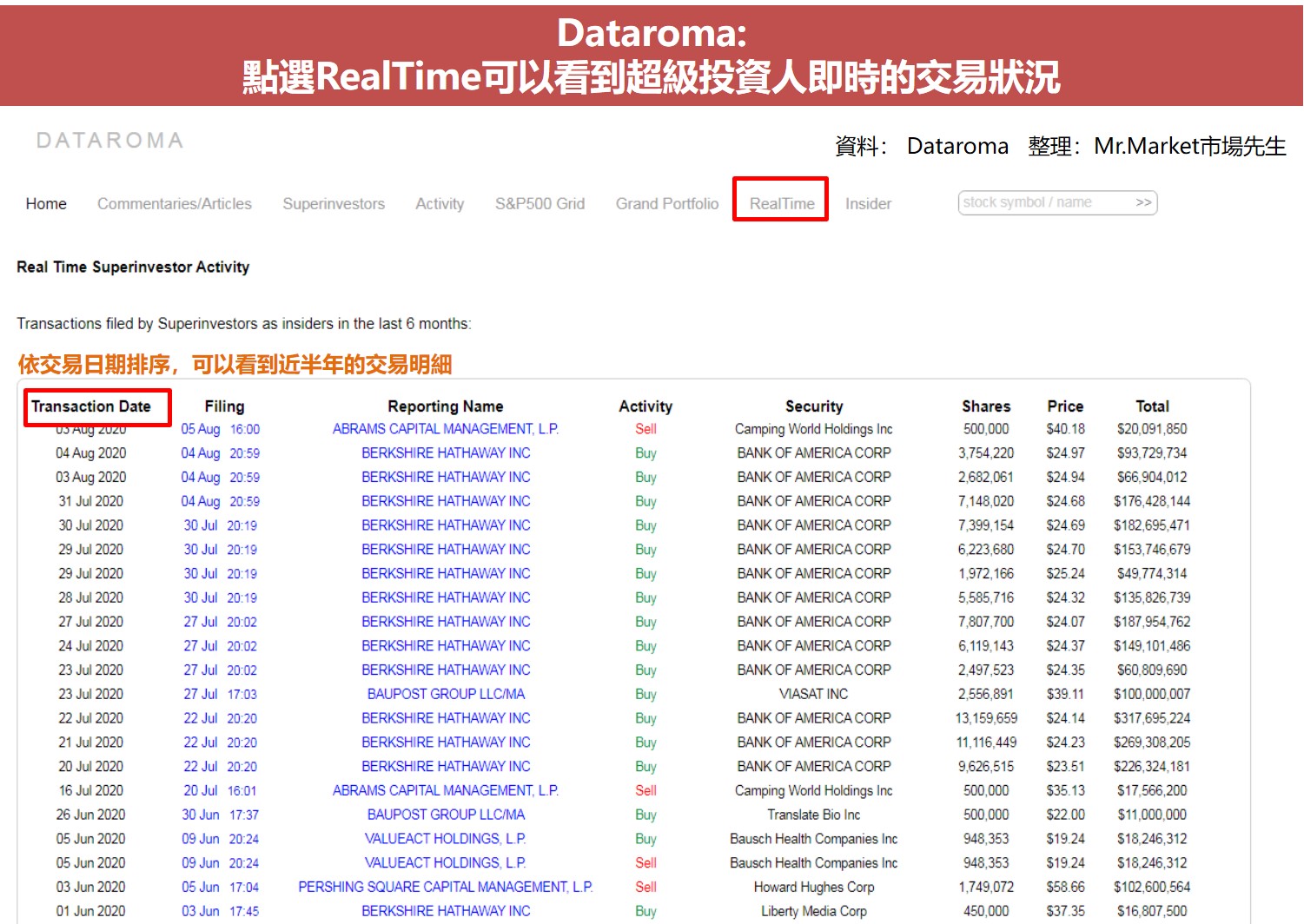
Task: Open the S&P500 Grid page
Action: 539,203
